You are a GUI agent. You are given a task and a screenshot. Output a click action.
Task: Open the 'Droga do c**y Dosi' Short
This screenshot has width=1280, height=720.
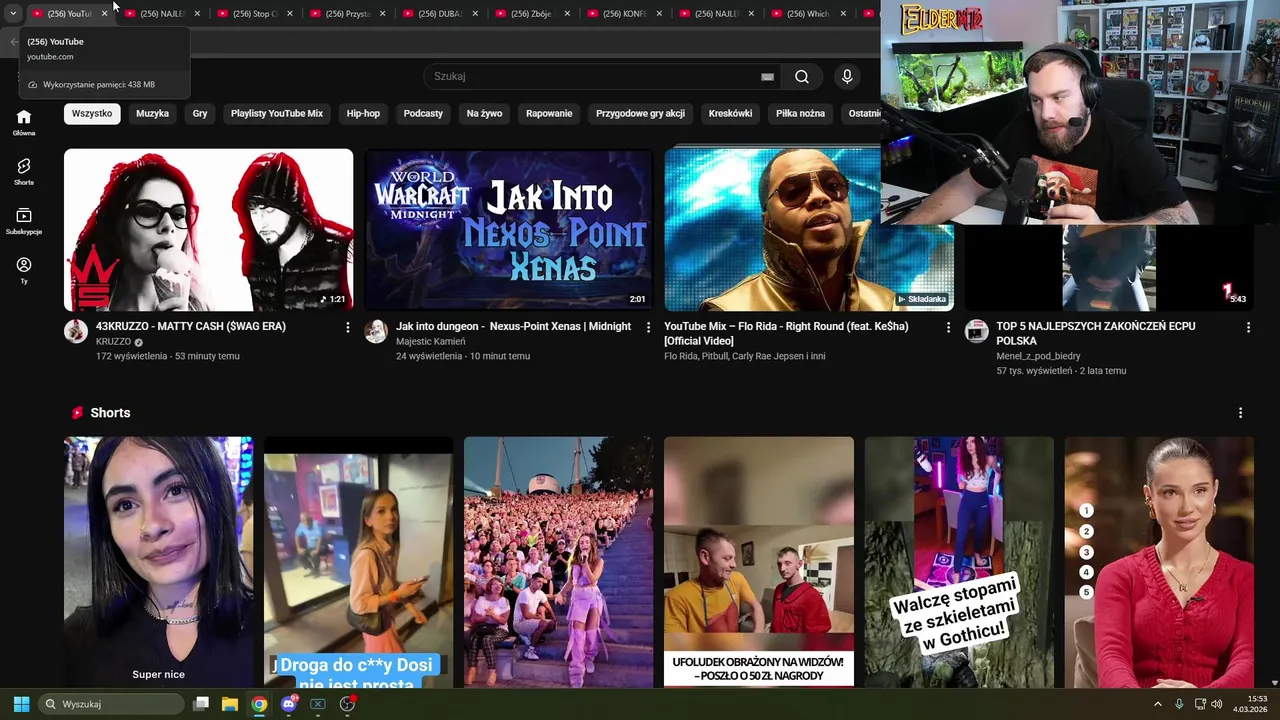358,562
